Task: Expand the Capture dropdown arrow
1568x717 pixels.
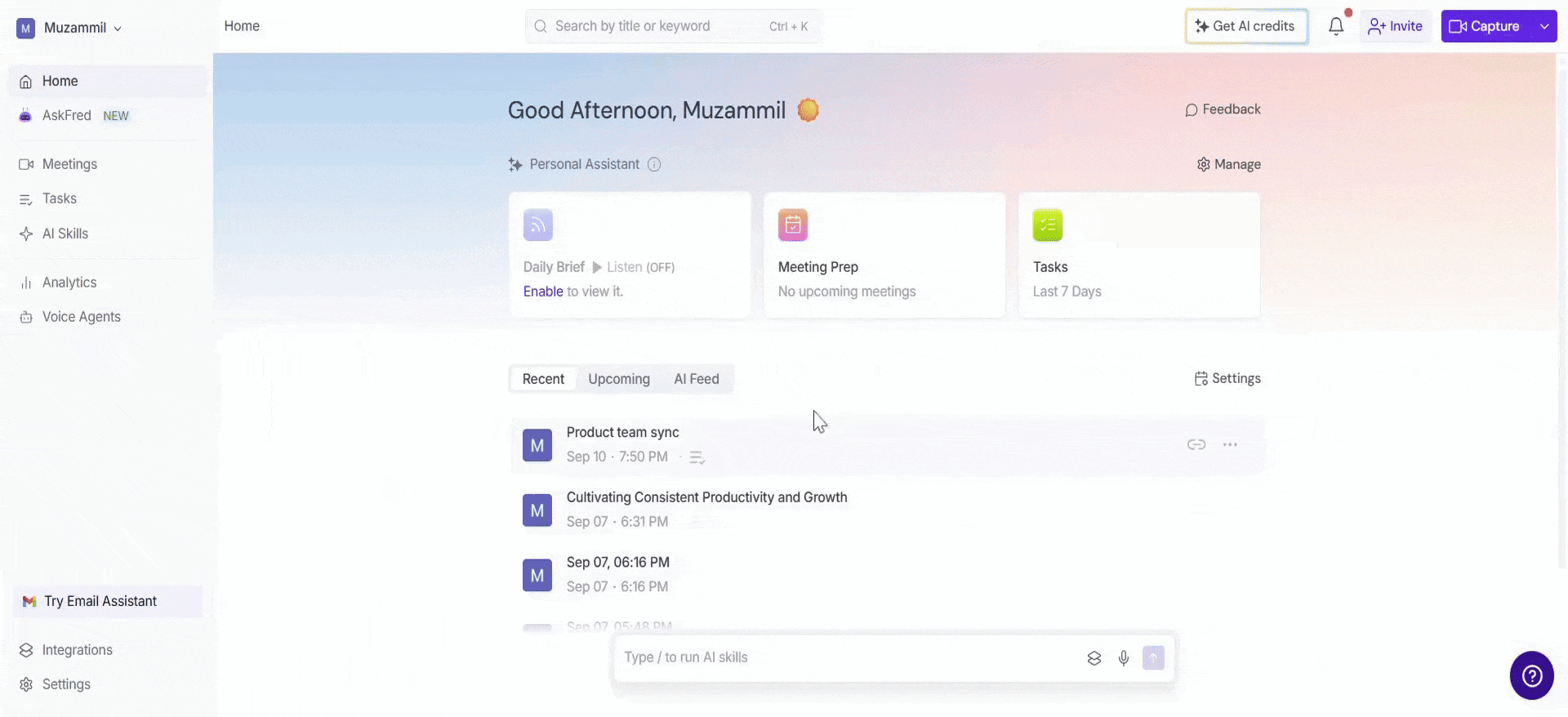Action: [x=1544, y=26]
